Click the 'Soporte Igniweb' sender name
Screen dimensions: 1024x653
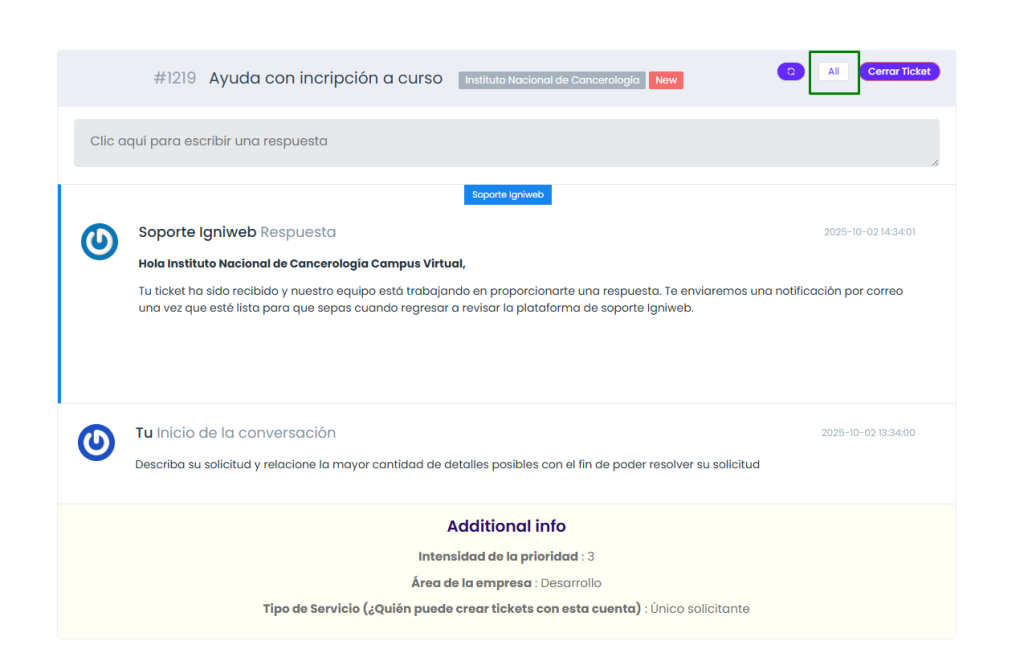197,232
